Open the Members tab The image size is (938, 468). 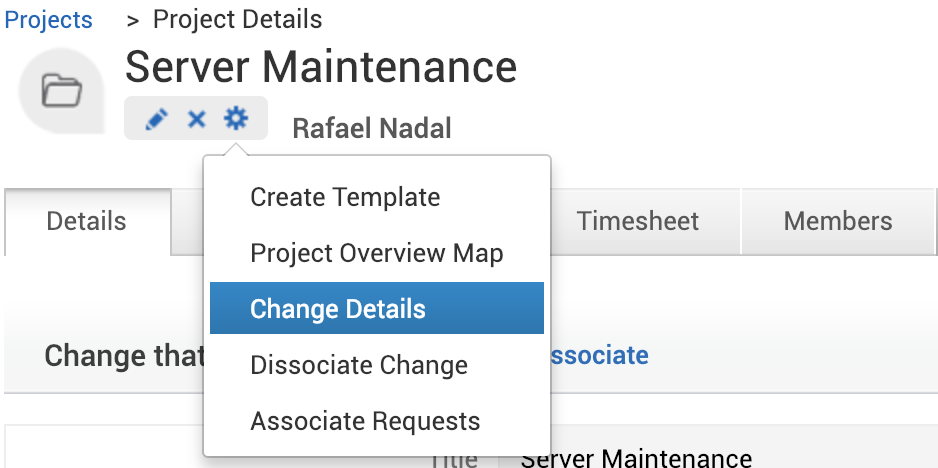coord(838,221)
